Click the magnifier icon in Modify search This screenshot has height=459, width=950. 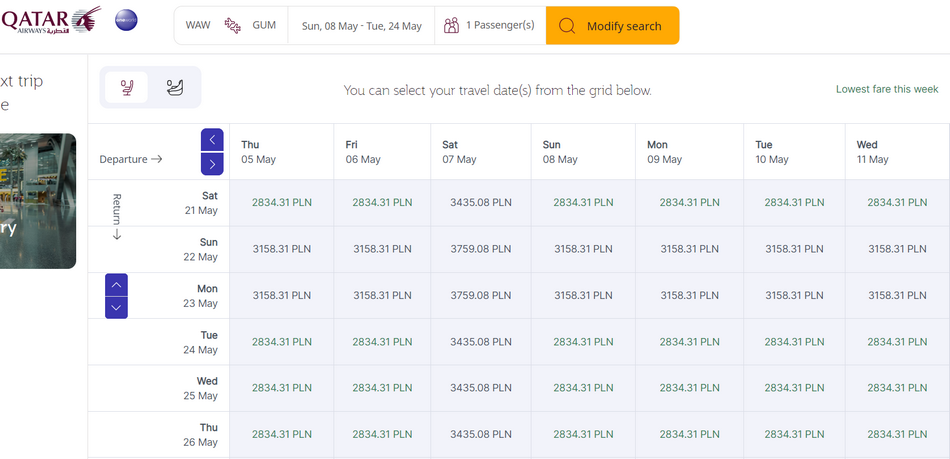(x=566, y=26)
